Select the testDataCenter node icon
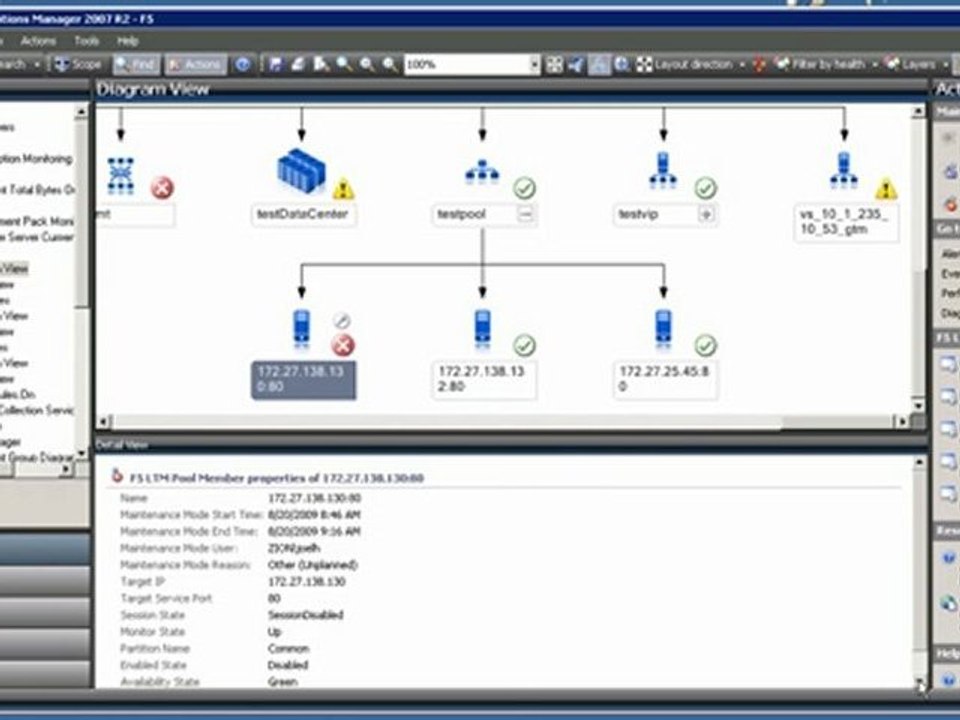 coord(301,171)
